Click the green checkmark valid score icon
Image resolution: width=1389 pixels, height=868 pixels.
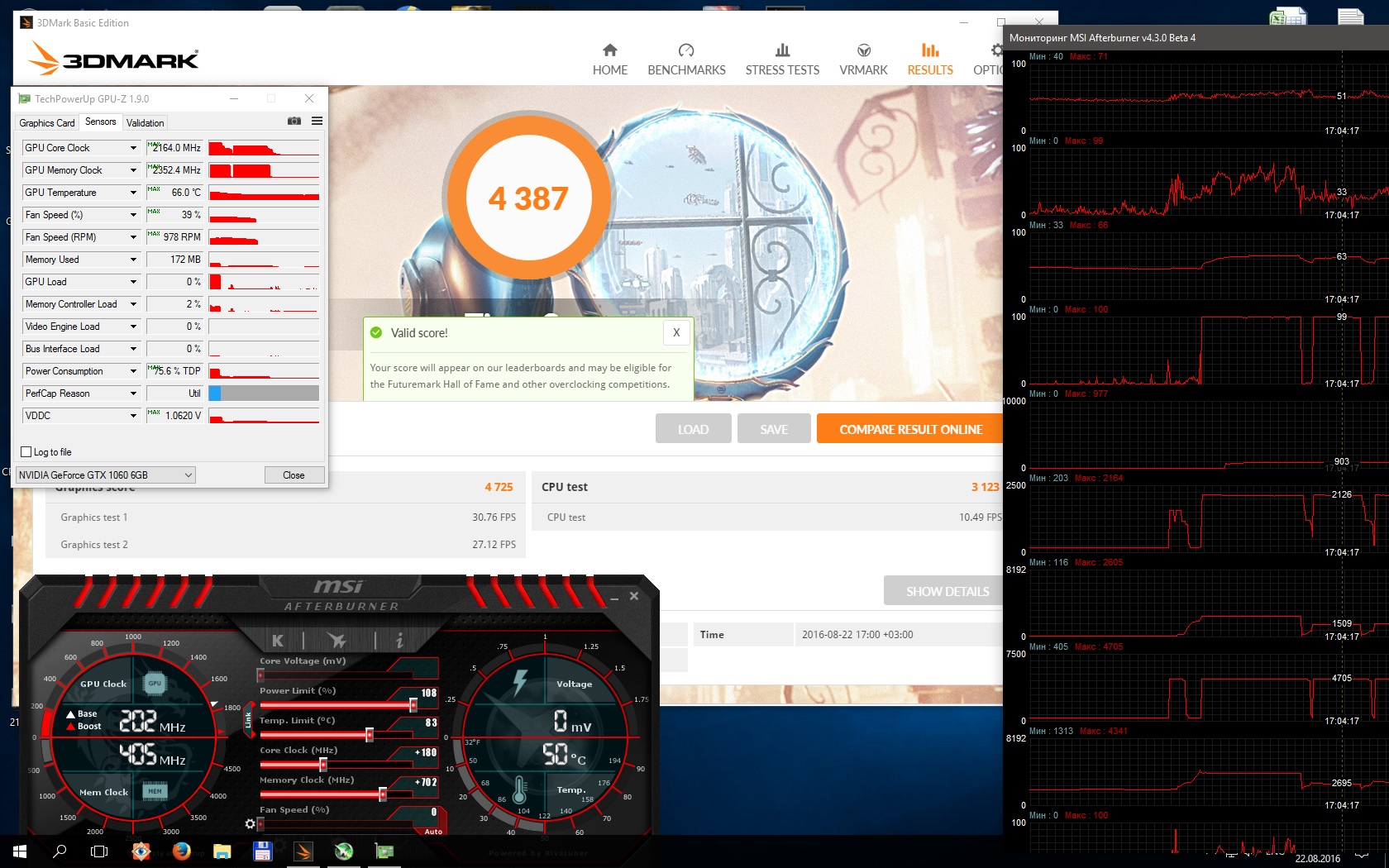coord(376,332)
